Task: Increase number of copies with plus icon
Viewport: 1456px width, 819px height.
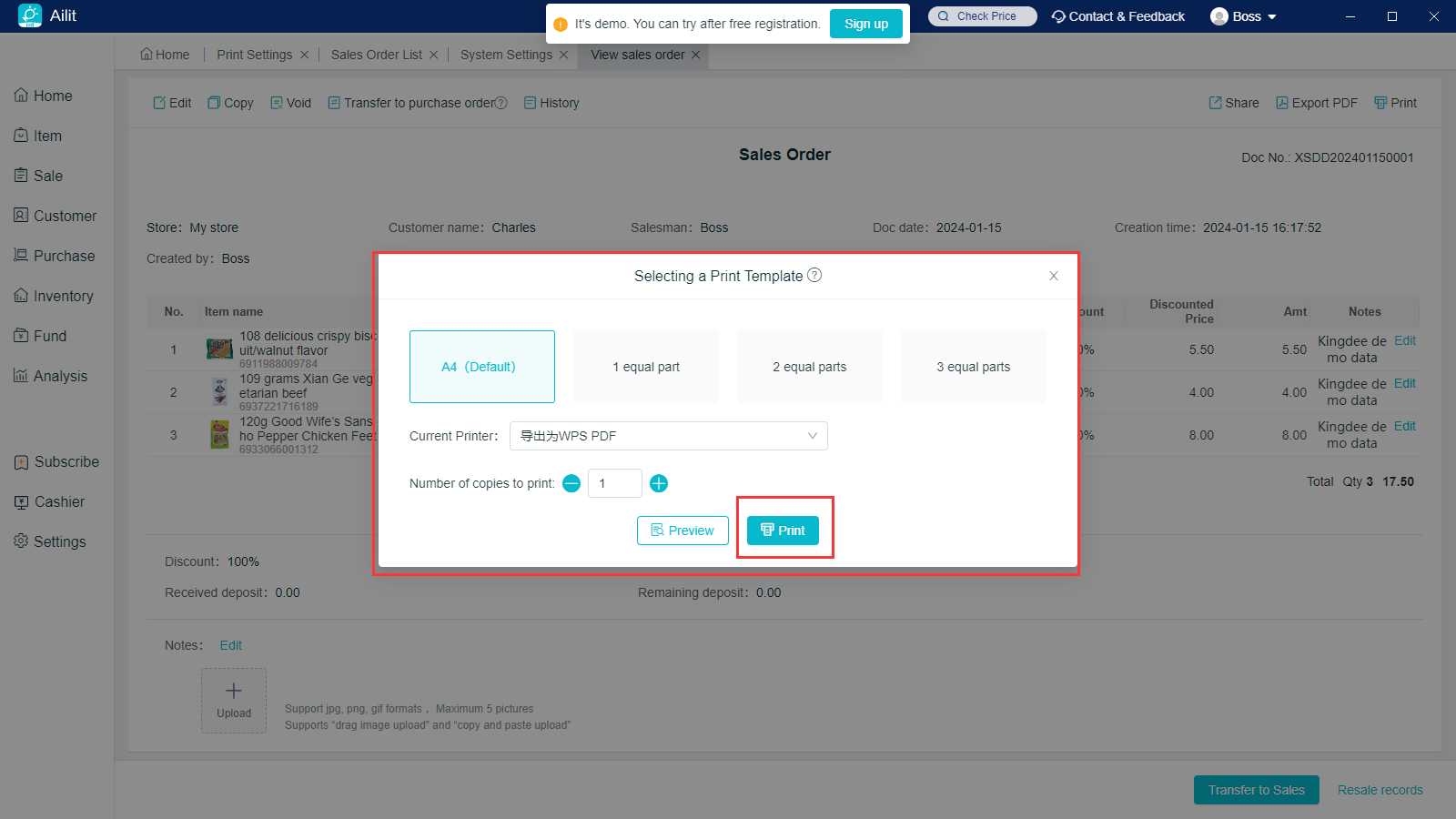Action: (659, 483)
